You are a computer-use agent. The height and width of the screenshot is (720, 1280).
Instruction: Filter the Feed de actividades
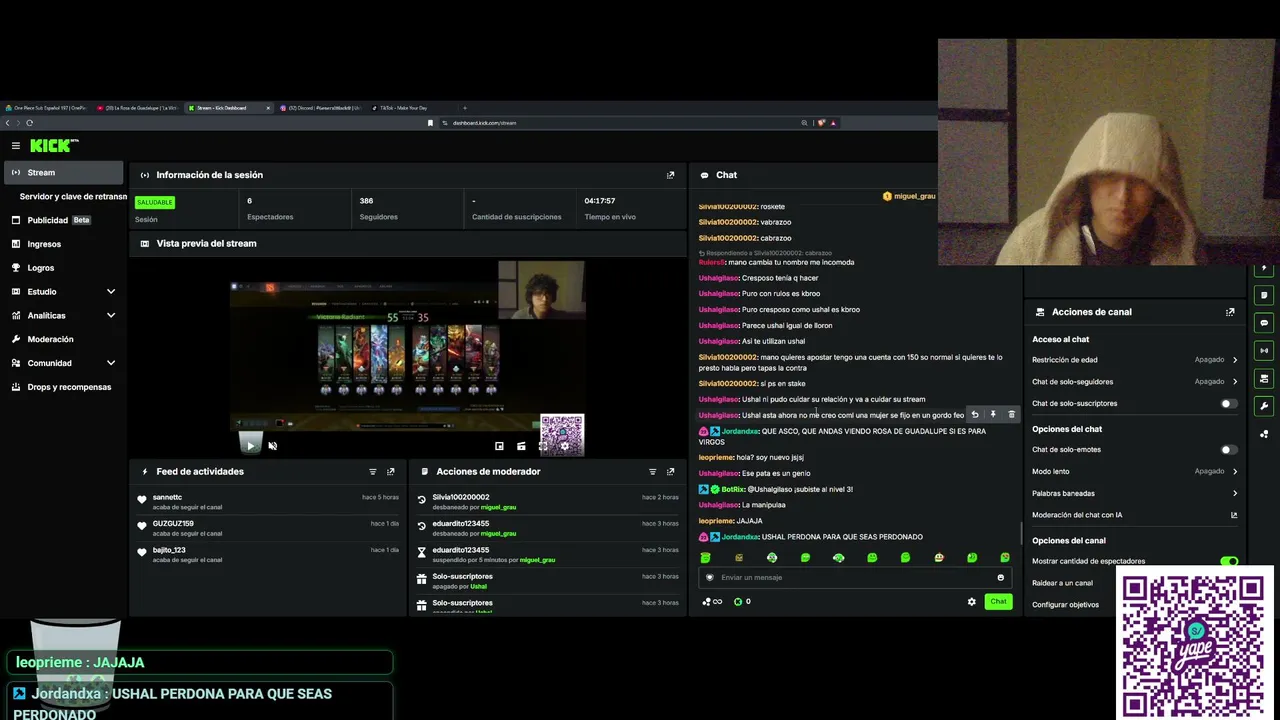coord(373,472)
